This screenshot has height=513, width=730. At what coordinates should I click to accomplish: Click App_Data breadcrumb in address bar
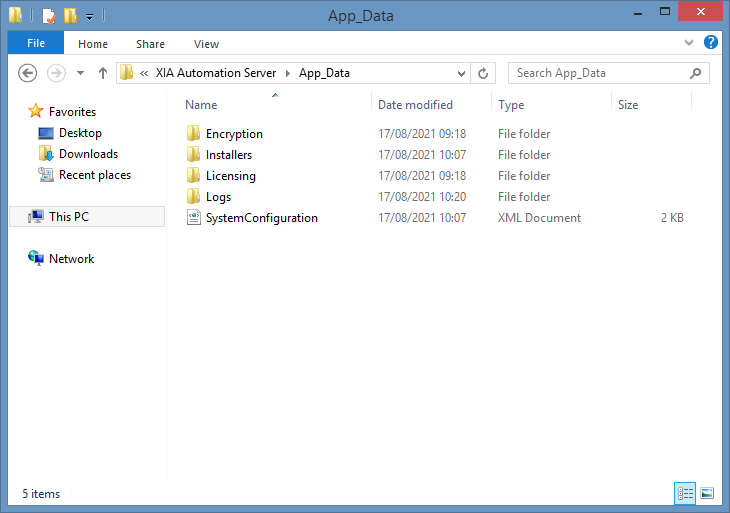324,73
